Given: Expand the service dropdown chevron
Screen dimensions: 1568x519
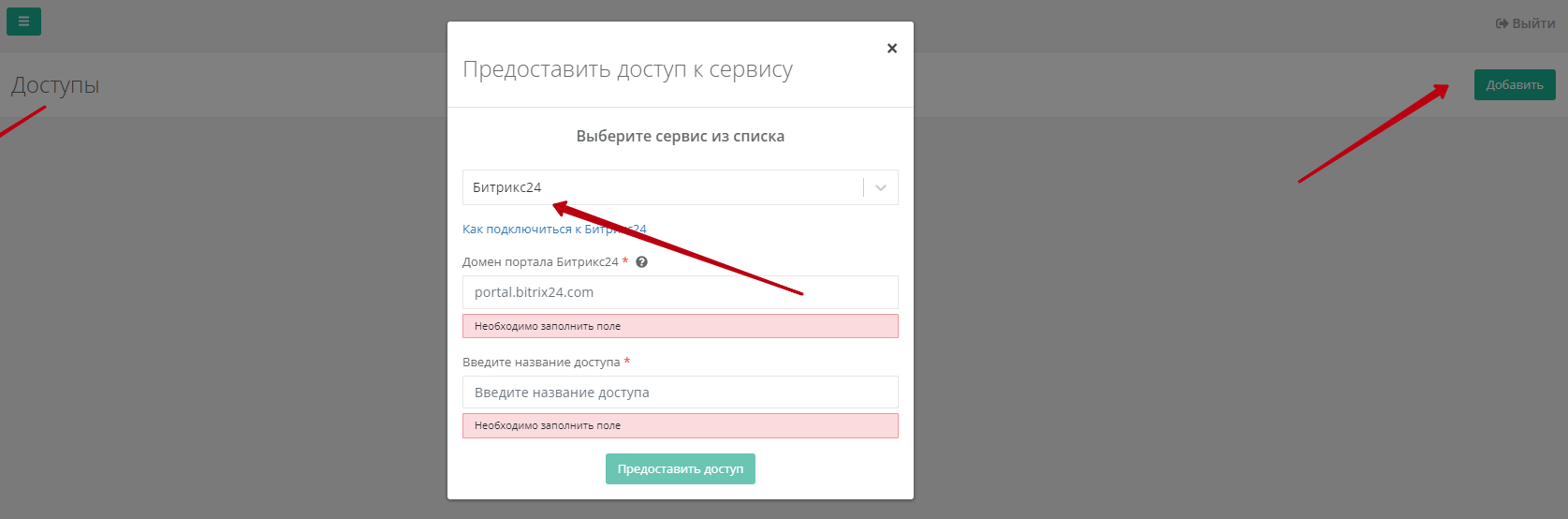Looking at the screenshot, I should pyautogui.click(x=880, y=187).
